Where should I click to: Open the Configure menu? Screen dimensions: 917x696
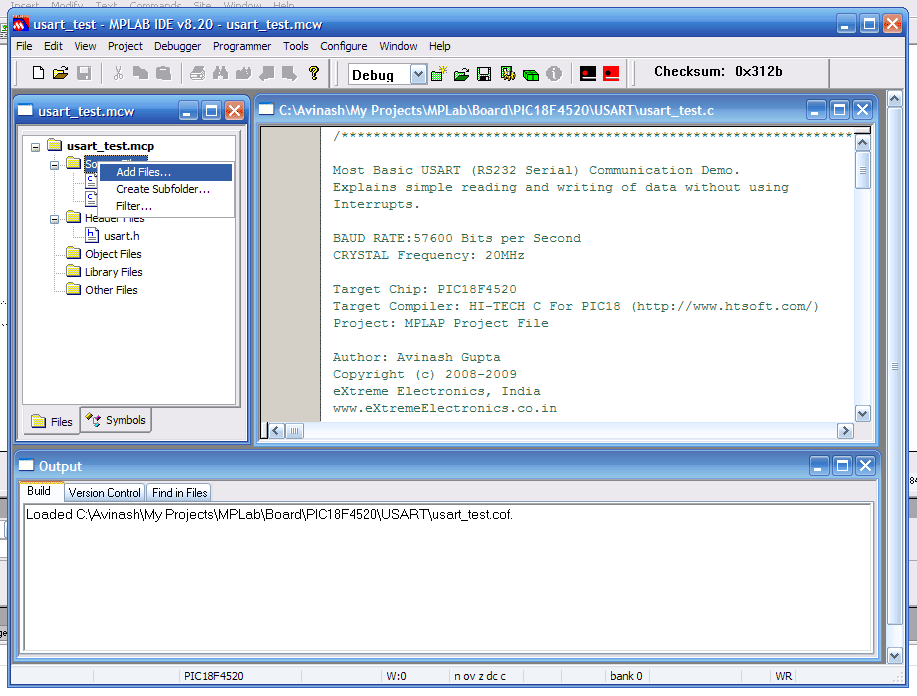tap(343, 46)
